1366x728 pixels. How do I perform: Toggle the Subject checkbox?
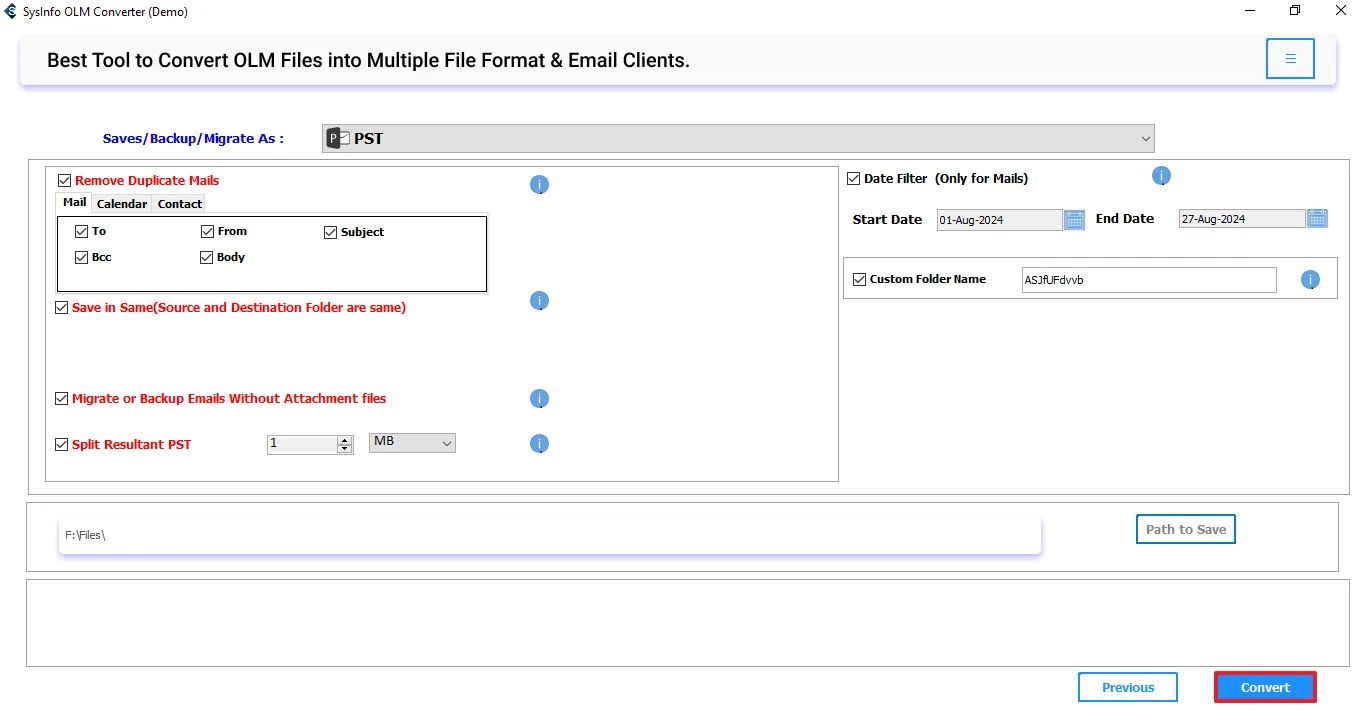pos(331,232)
